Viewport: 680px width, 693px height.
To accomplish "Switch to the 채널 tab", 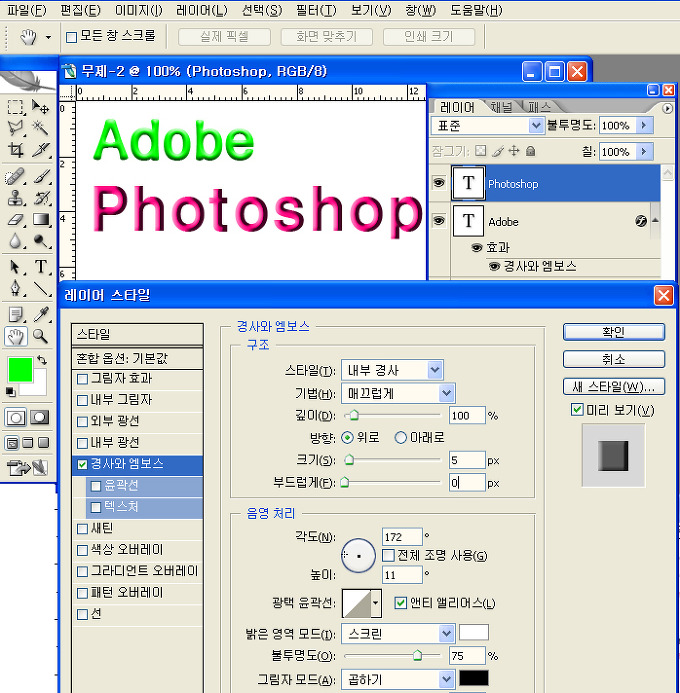I will [501, 107].
